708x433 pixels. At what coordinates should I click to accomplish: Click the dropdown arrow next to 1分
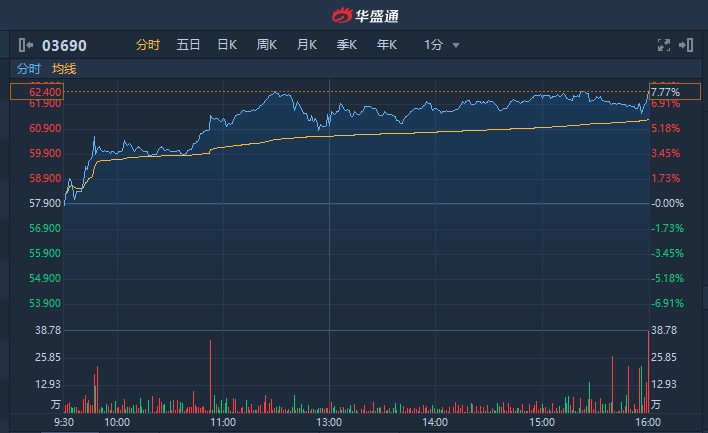point(456,45)
